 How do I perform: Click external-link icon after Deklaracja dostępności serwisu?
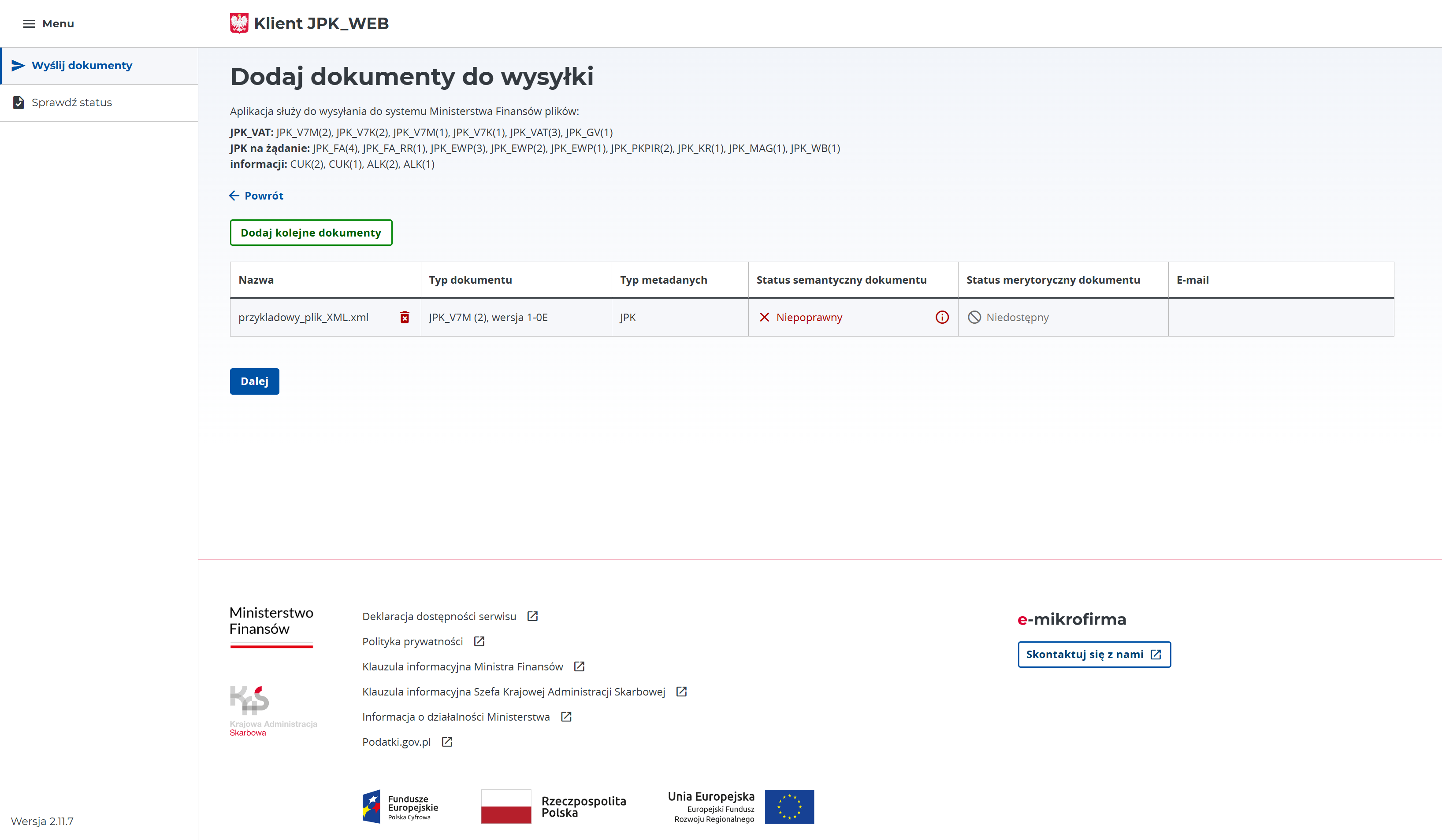532,616
